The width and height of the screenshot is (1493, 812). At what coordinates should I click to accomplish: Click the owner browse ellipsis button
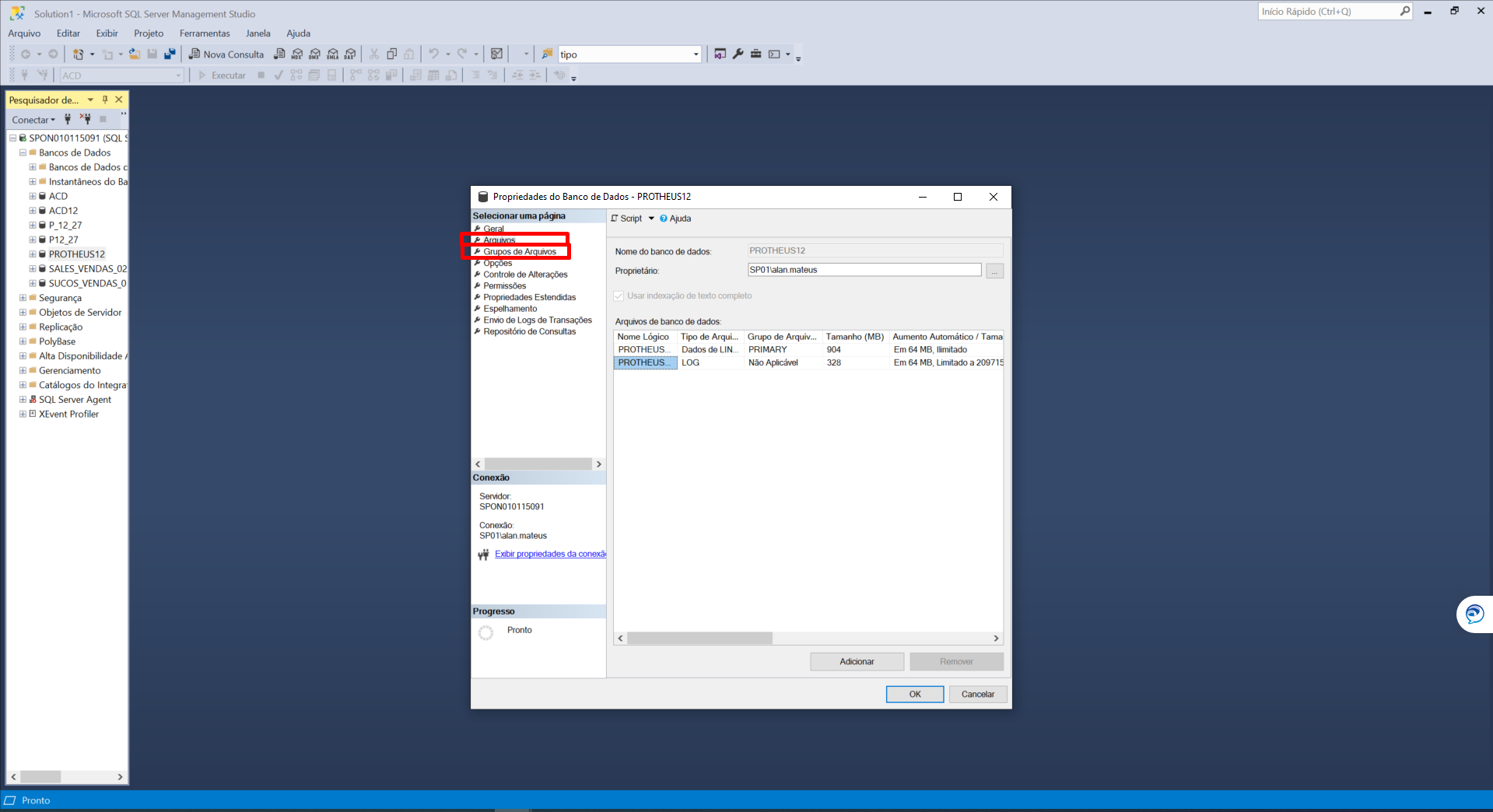(x=994, y=271)
